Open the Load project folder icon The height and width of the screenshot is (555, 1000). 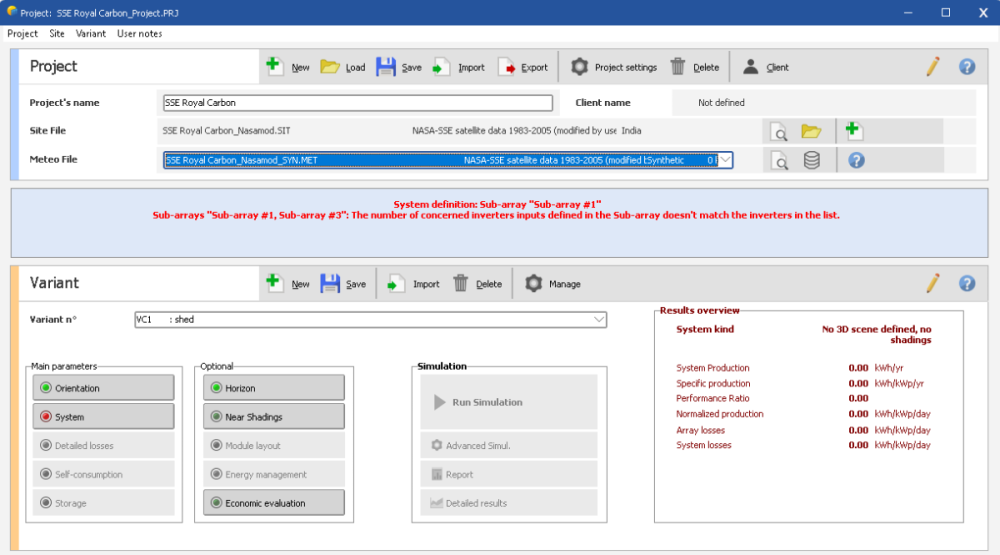click(330, 67)
